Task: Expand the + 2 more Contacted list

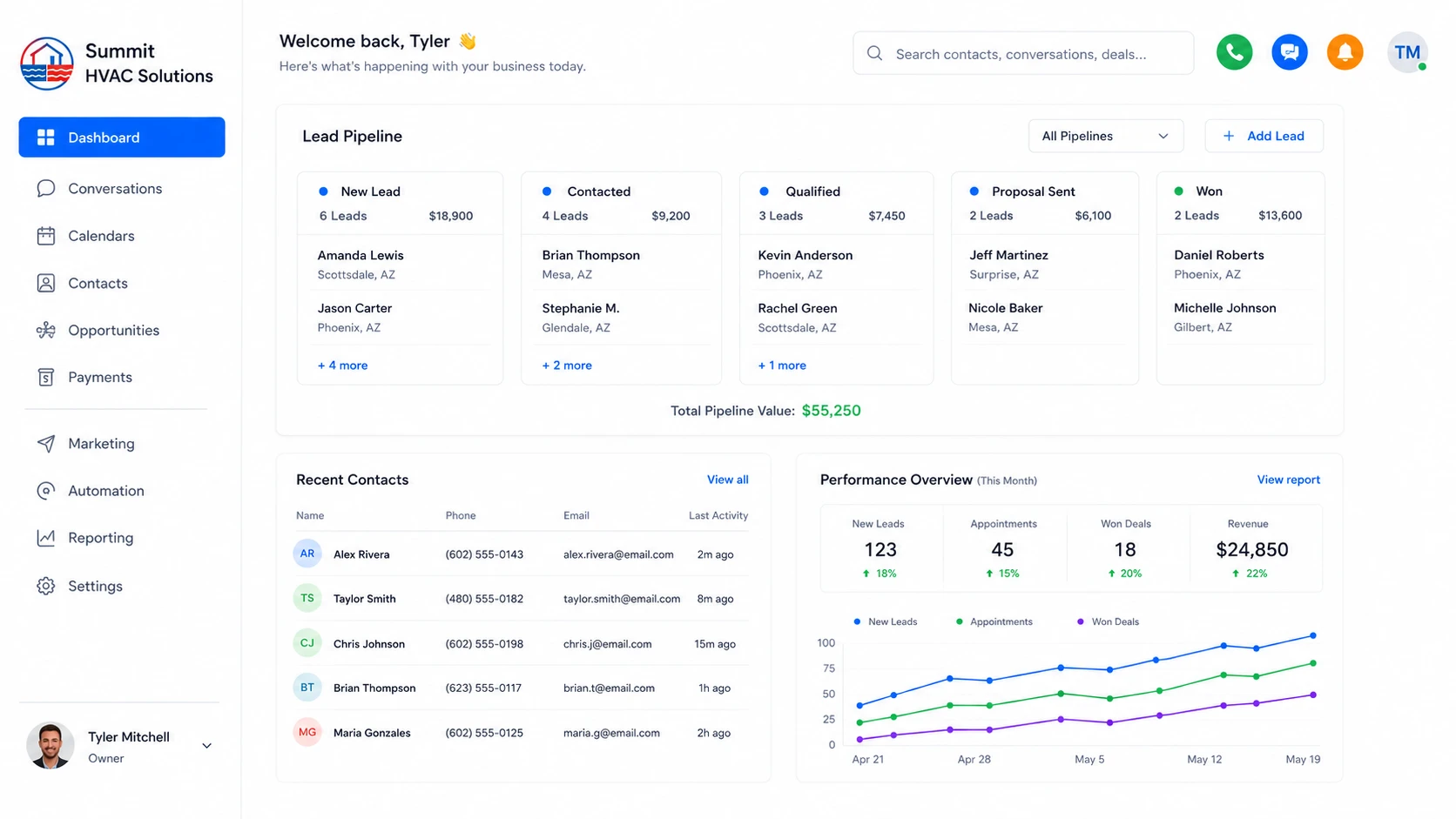Action: (x=567, y=366)
